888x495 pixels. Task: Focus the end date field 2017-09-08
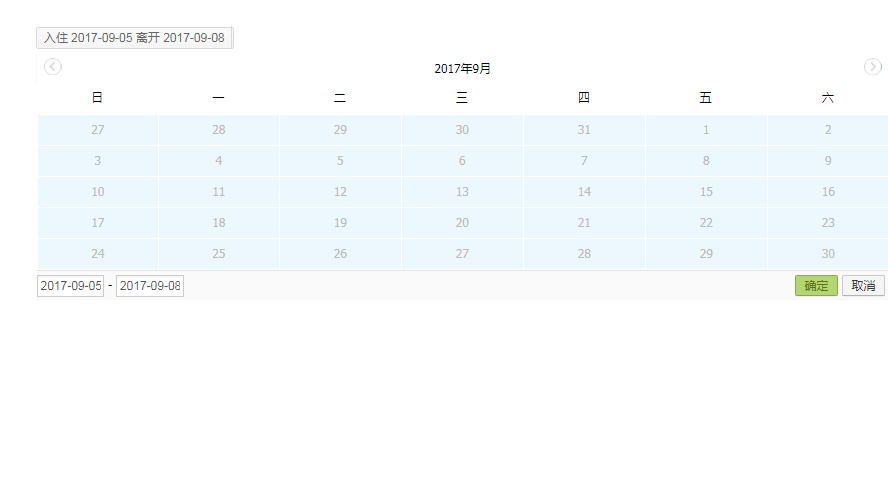149,286
